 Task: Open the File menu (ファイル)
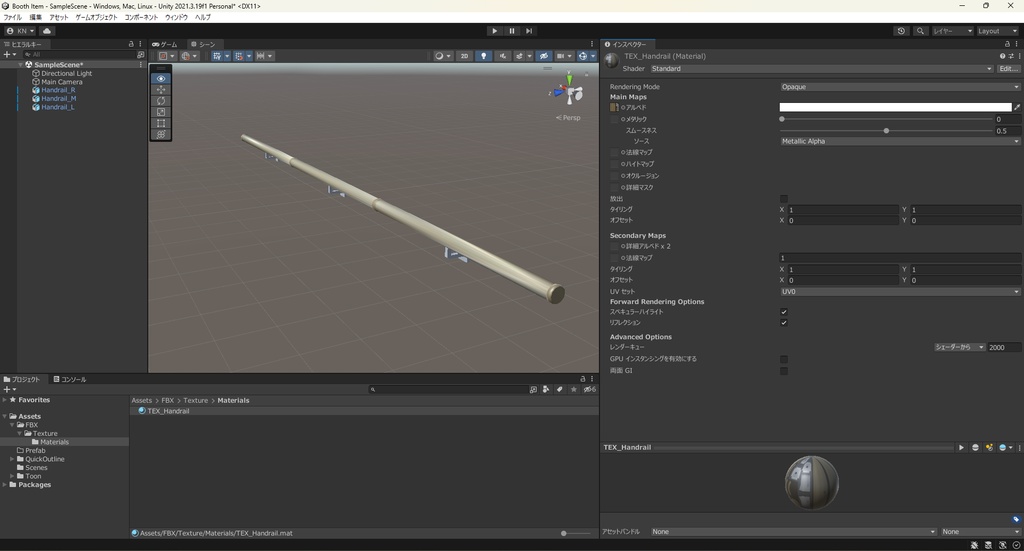tap(12, 18)
